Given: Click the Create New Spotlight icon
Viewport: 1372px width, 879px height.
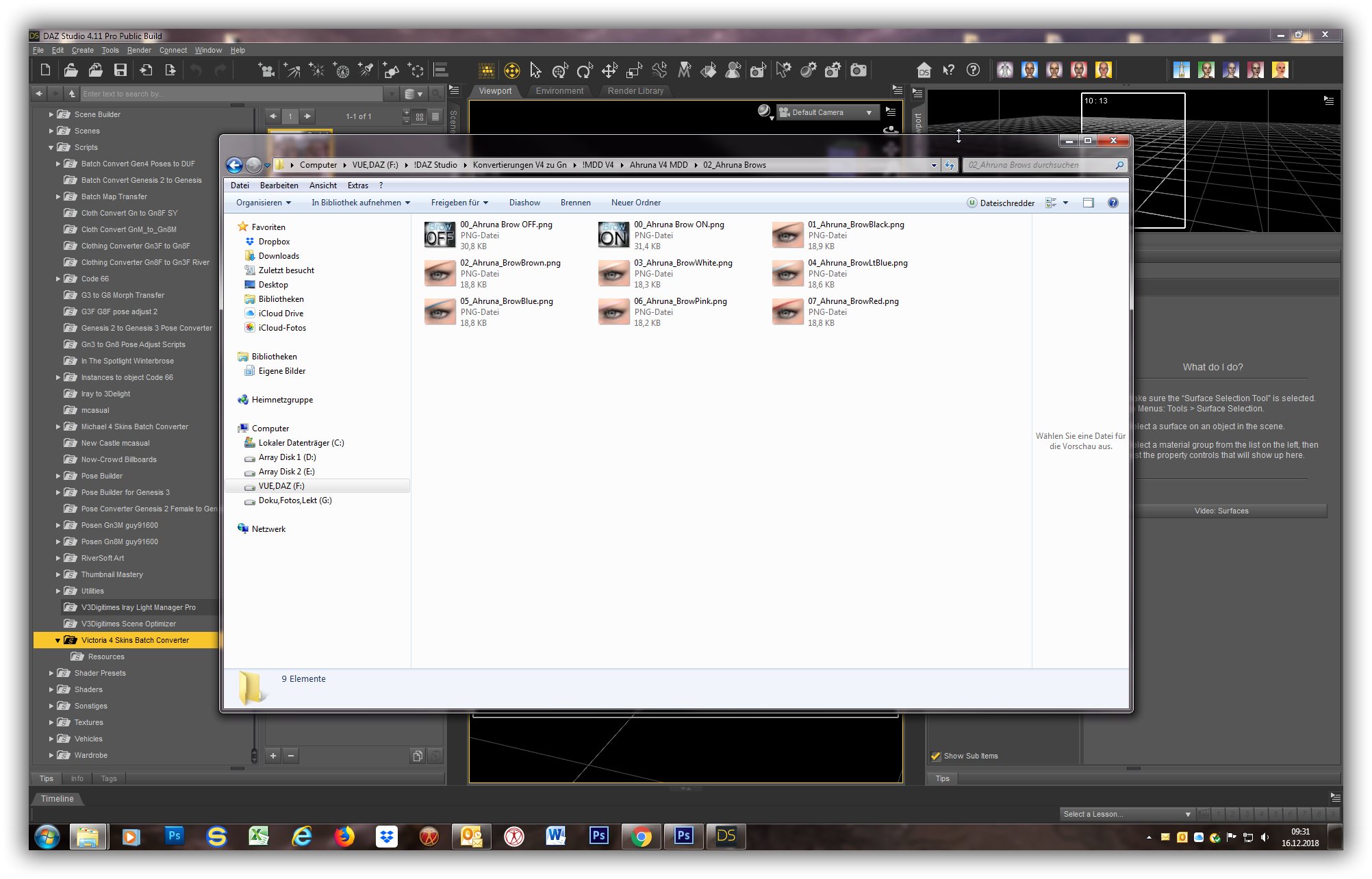Looking at the screenshot, I should coord(366,70).
